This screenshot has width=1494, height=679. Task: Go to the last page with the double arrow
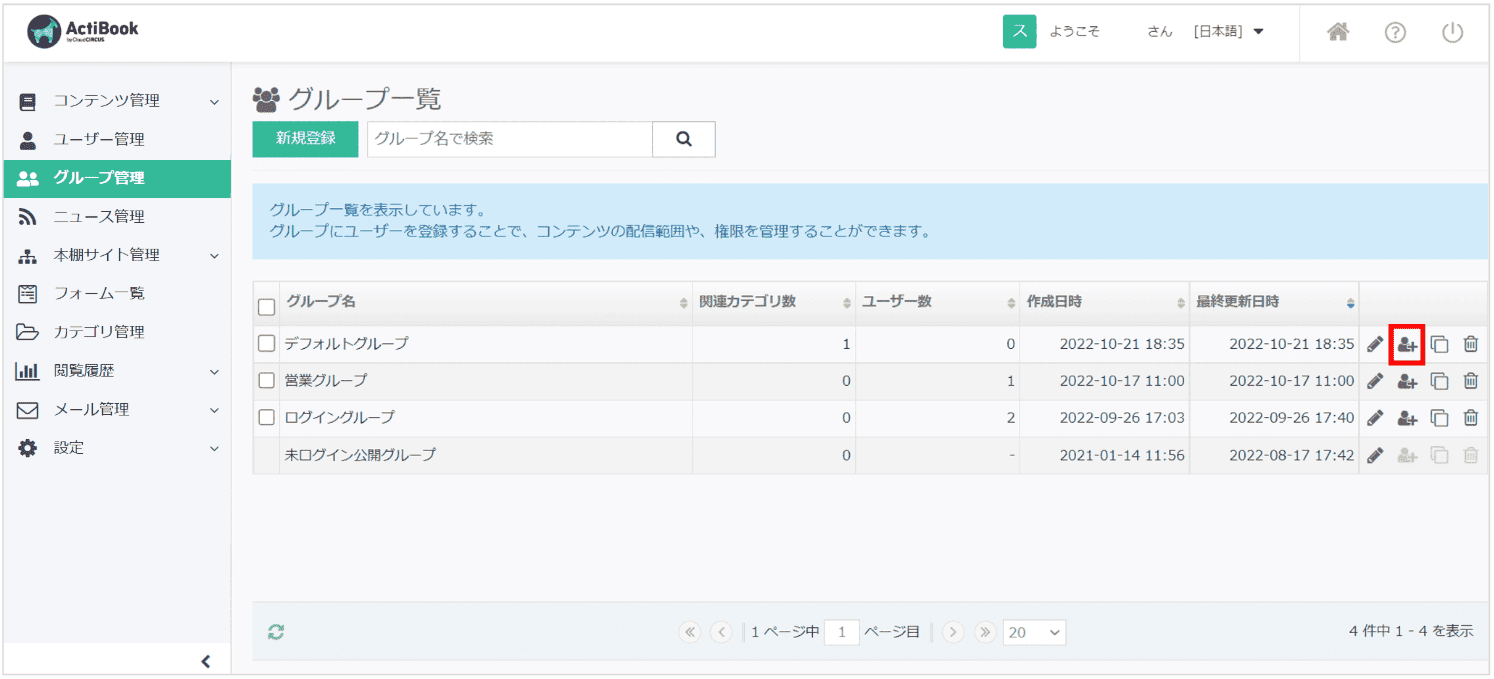tap(985, 632)
